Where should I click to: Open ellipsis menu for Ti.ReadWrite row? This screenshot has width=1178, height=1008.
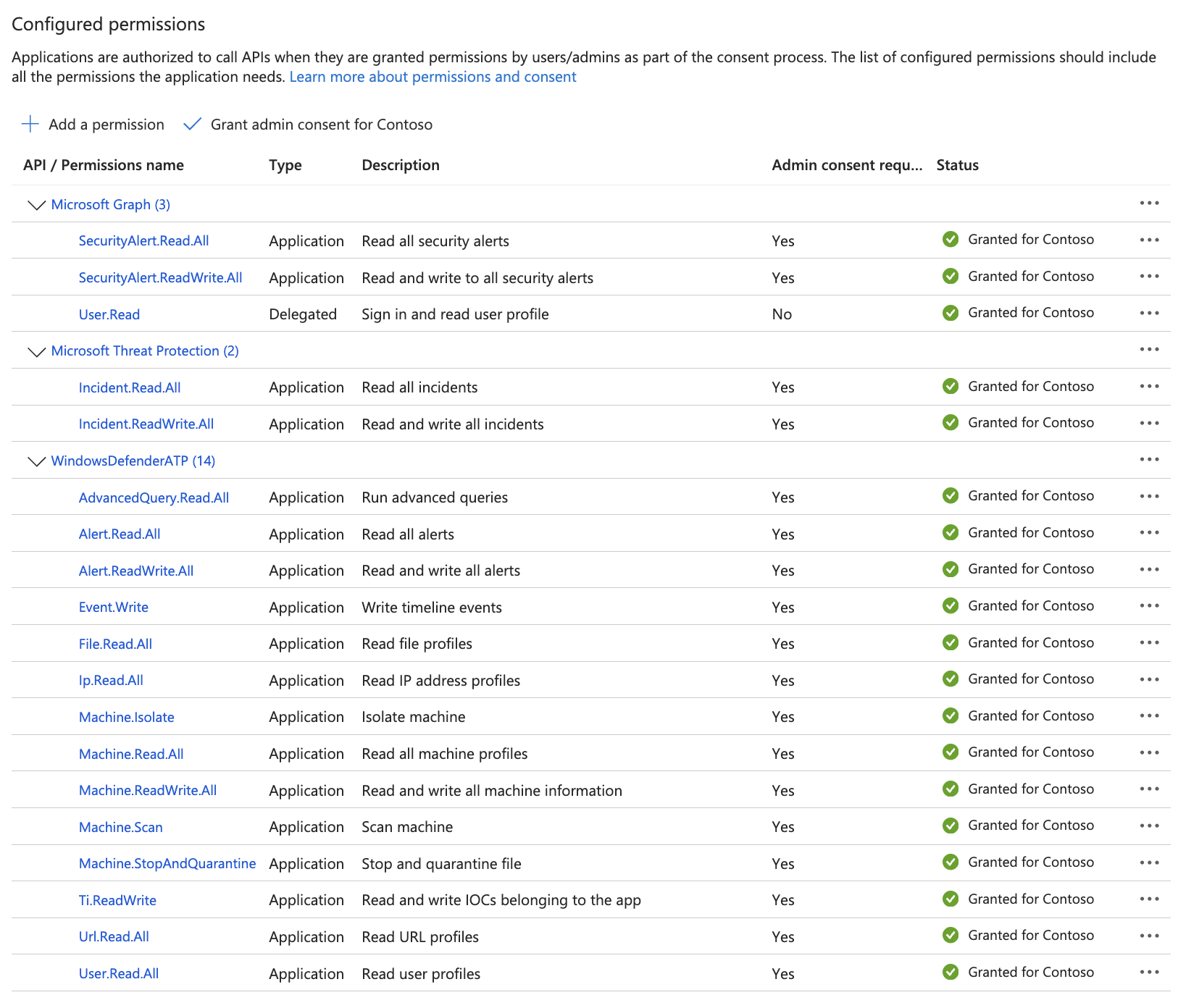tap(1149, 899)
